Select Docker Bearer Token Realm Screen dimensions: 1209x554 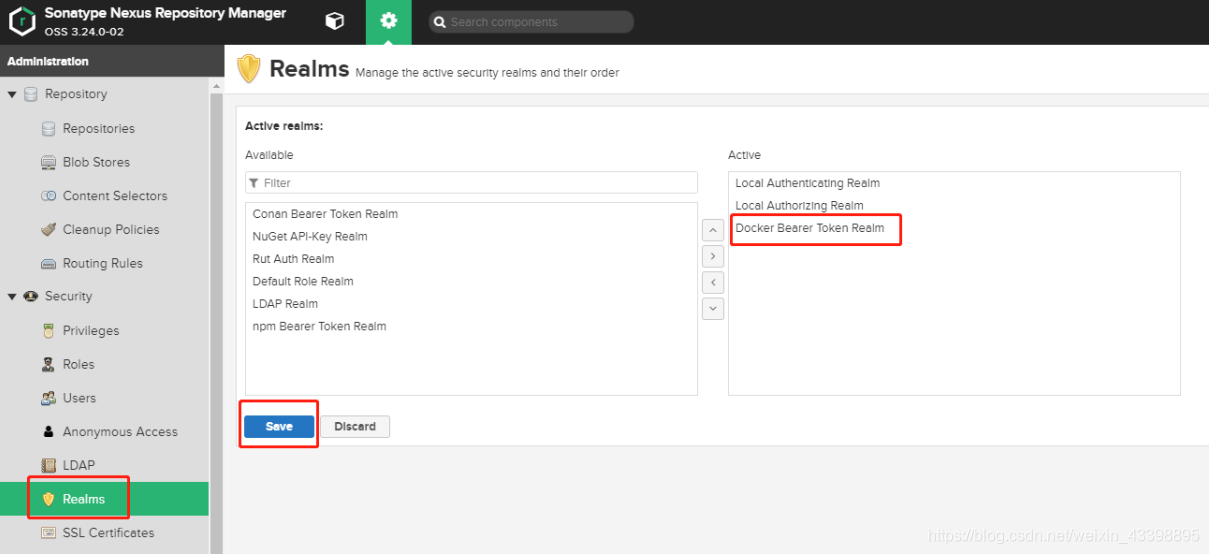[810, 228]
